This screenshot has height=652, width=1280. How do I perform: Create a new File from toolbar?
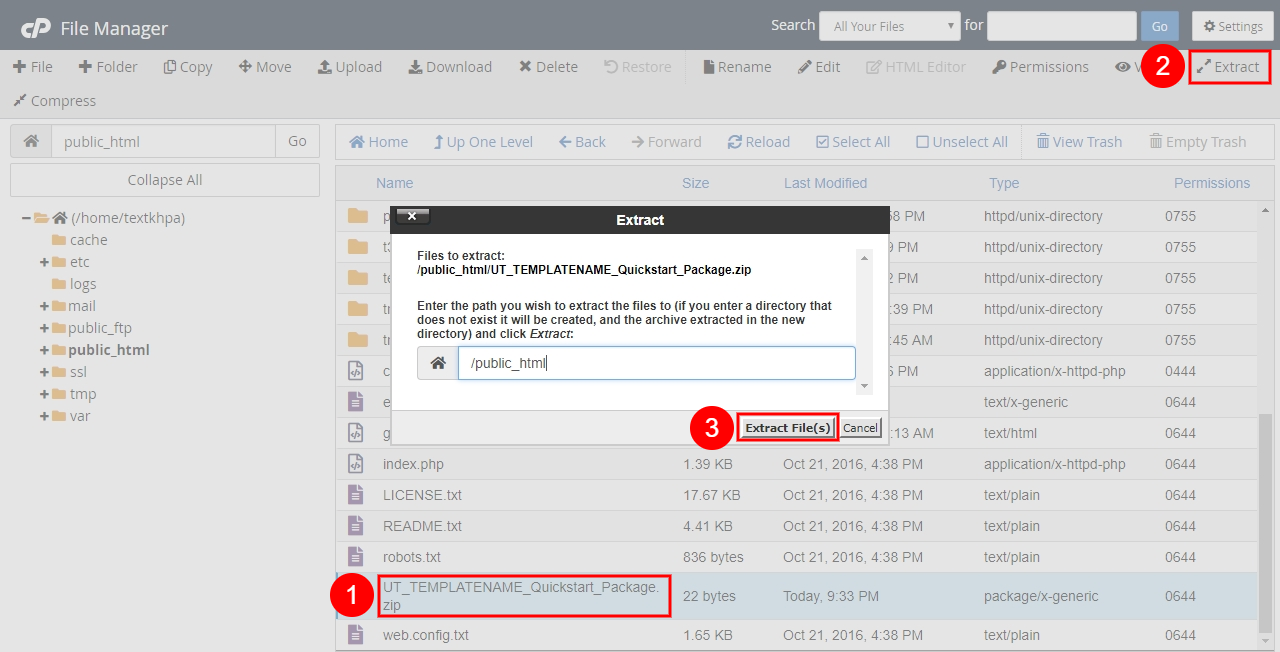point(32,67)
